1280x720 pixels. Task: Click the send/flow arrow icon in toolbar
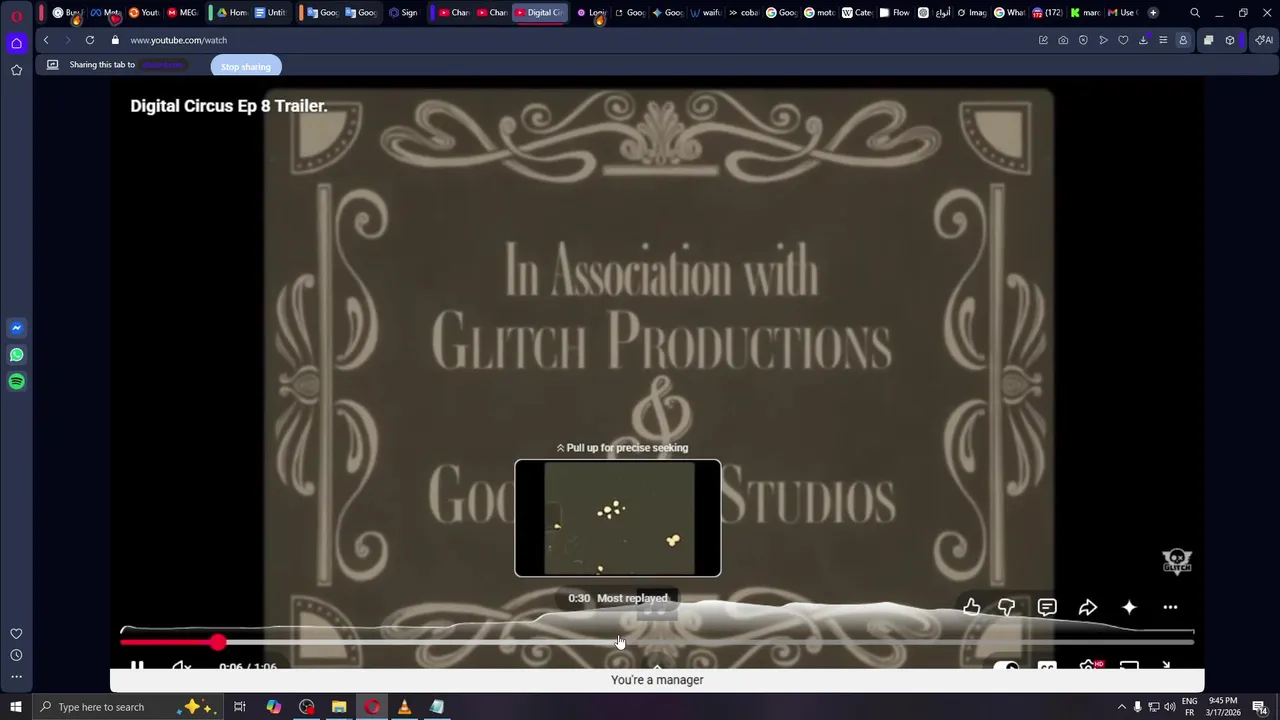(1103, 40)
